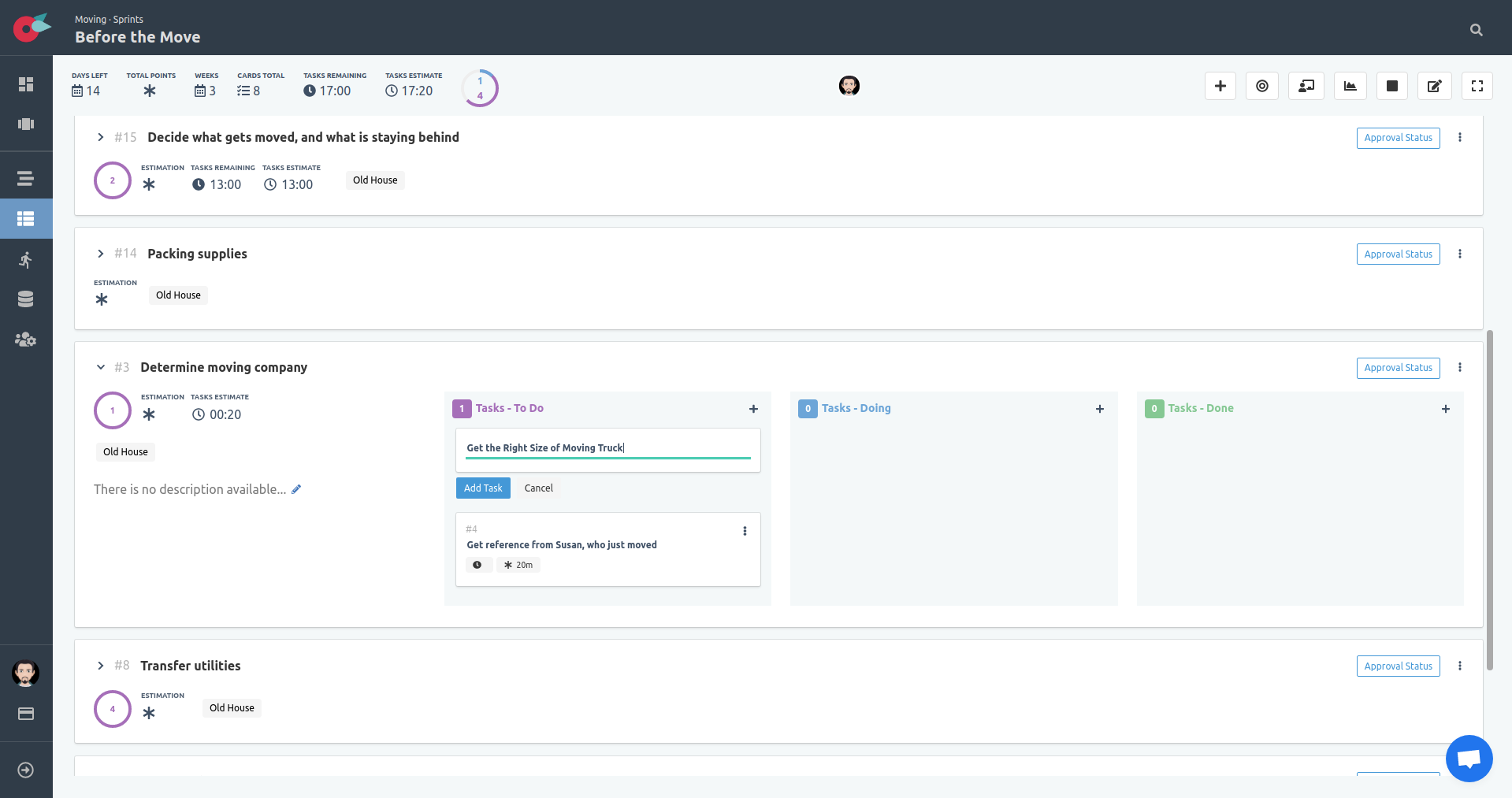
Task: Open the board columns icon in sidebar
Action: pos(26,124)
